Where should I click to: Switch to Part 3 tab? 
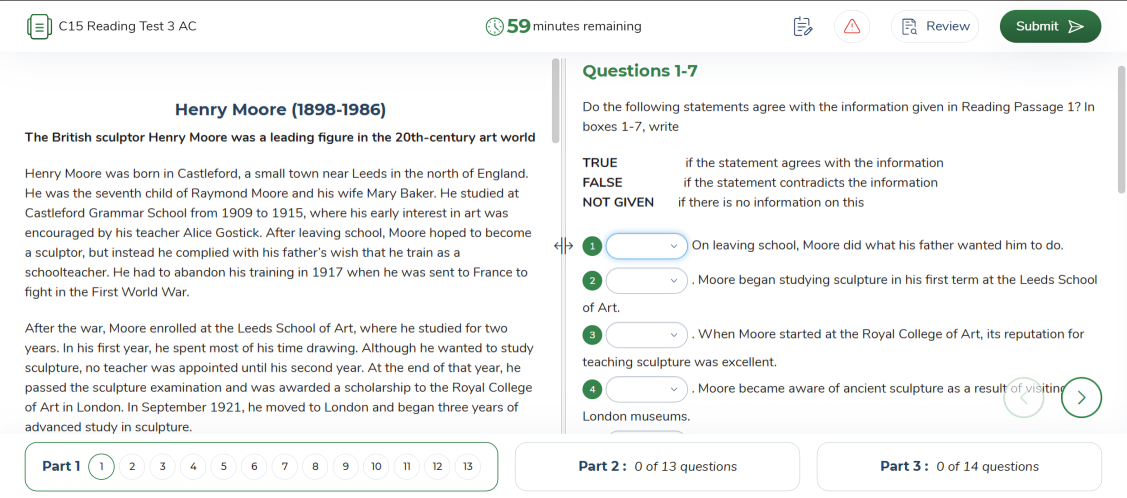click(x=959, y=467)
